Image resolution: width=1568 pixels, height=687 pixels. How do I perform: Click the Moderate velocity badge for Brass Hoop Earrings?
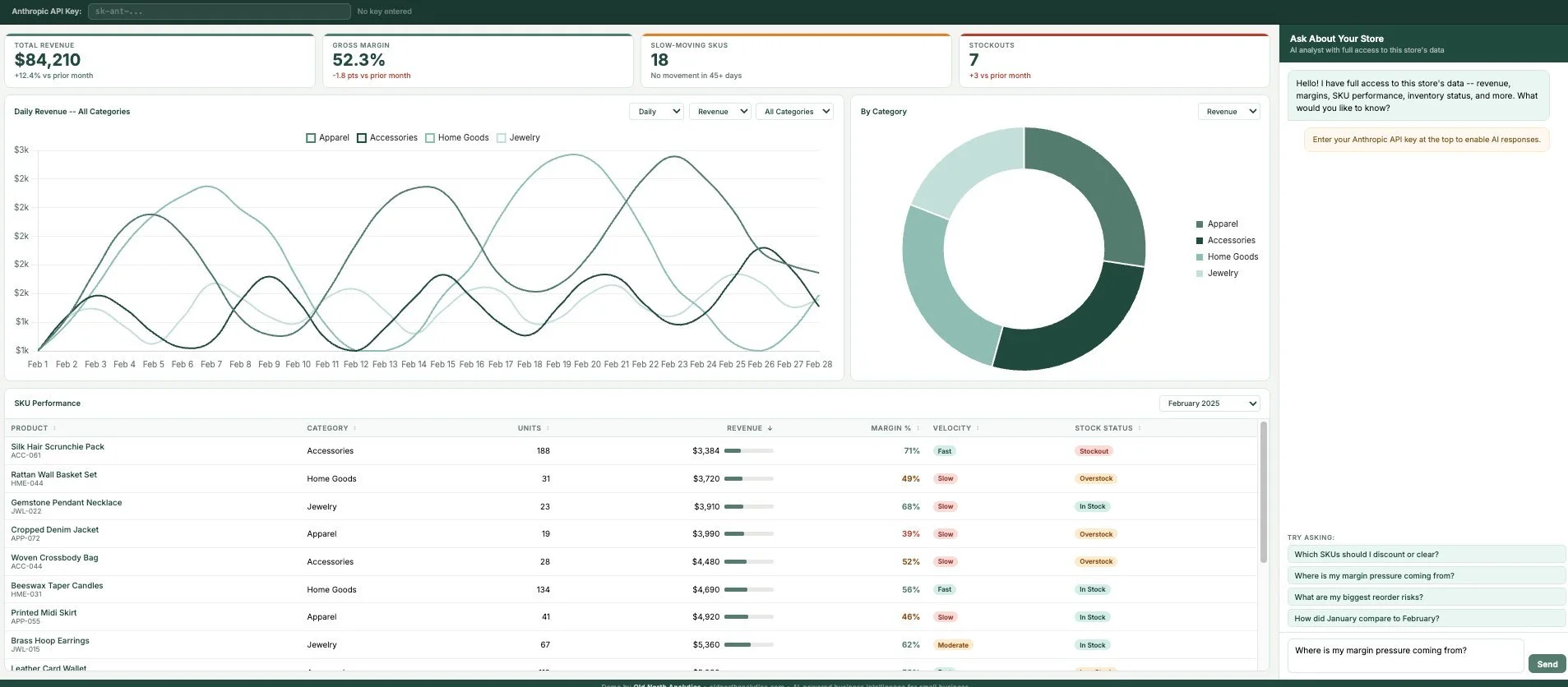[953, 645]
